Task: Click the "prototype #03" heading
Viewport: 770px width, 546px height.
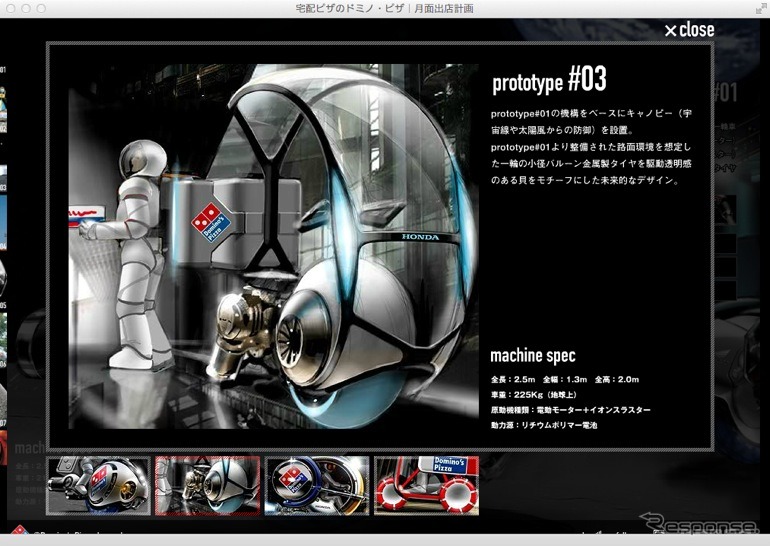Action: (x=549, y=80)
